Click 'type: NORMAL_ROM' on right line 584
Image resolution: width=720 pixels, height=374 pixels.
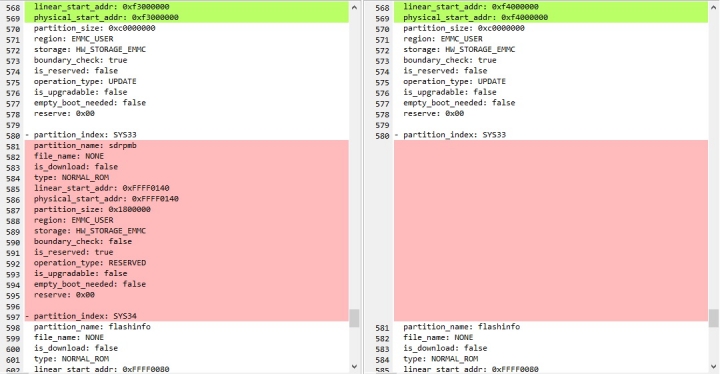coord(440,359)
